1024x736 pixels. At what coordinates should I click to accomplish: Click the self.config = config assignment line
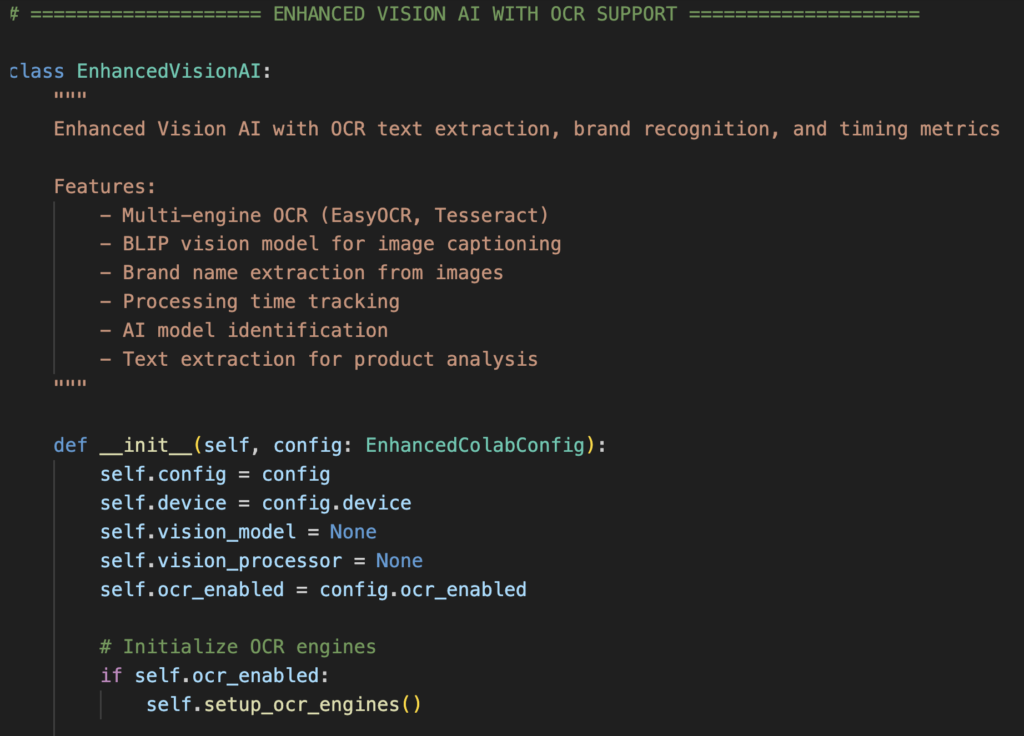[215, 474]
